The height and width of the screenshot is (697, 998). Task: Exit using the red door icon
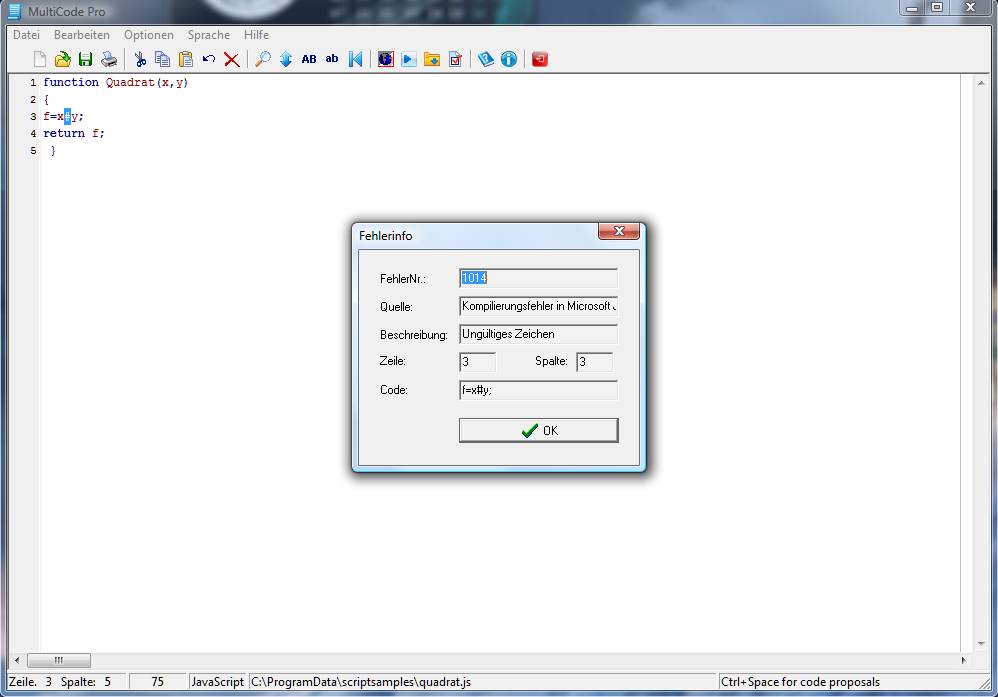540,59
